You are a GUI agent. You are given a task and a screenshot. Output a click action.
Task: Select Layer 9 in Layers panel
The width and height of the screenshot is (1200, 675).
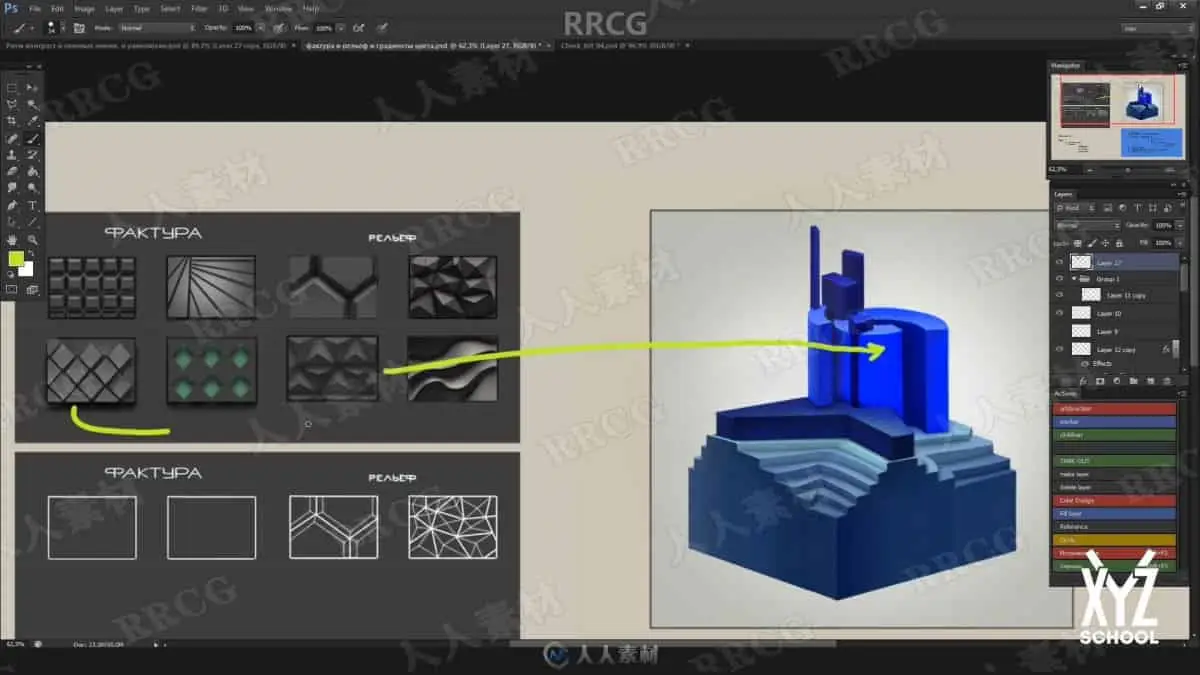pos(1115,331)
